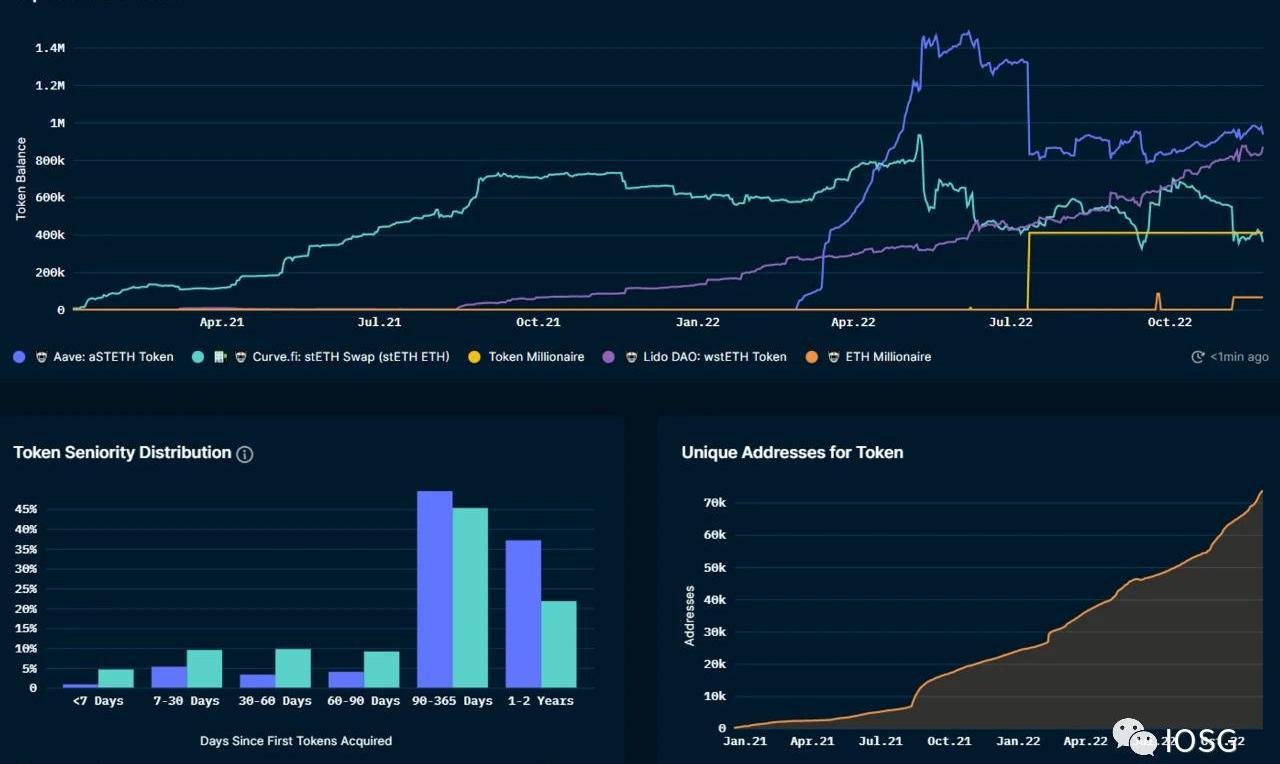1280x764 pixels.
Task: Click the Unique Addresses for Token title
Action: 792,453
